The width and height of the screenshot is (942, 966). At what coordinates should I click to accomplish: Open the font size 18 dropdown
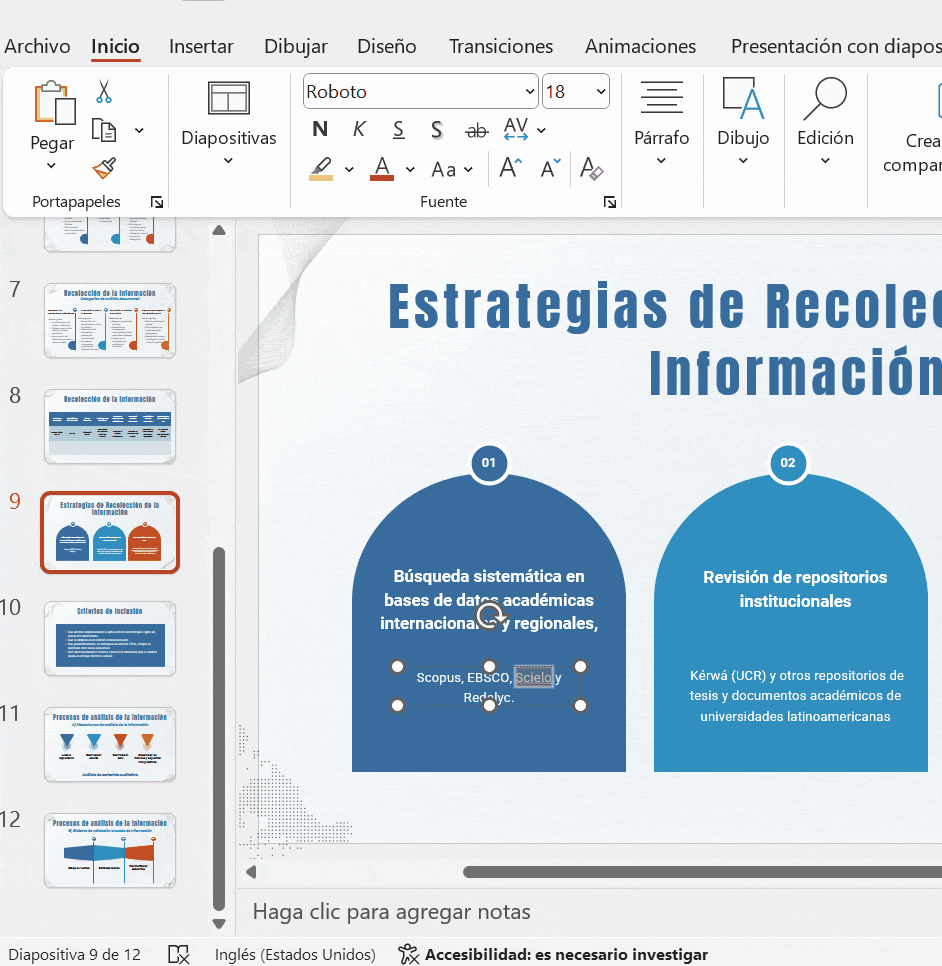coord(601,92)
